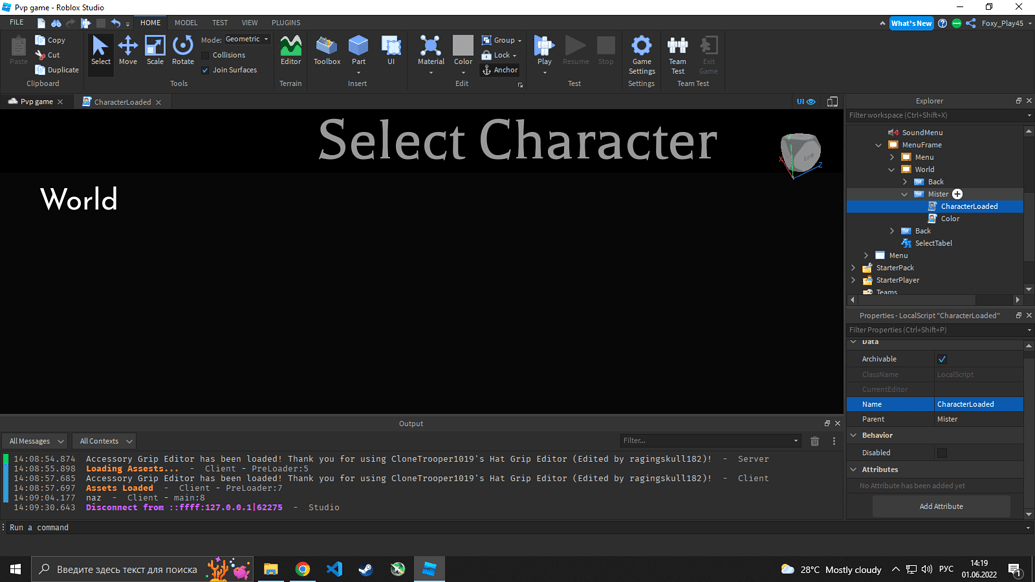
Task: Open the FILE menu
Action: [x=17, y=22]
